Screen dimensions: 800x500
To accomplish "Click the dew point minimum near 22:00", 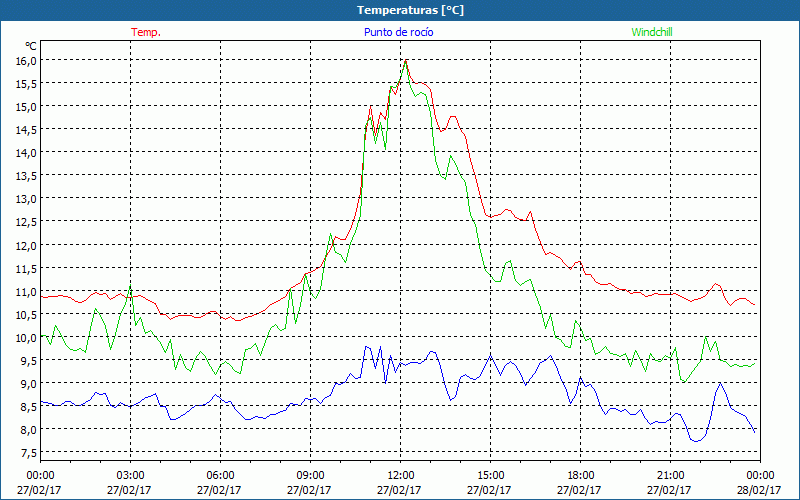I will tap(696, 441).
